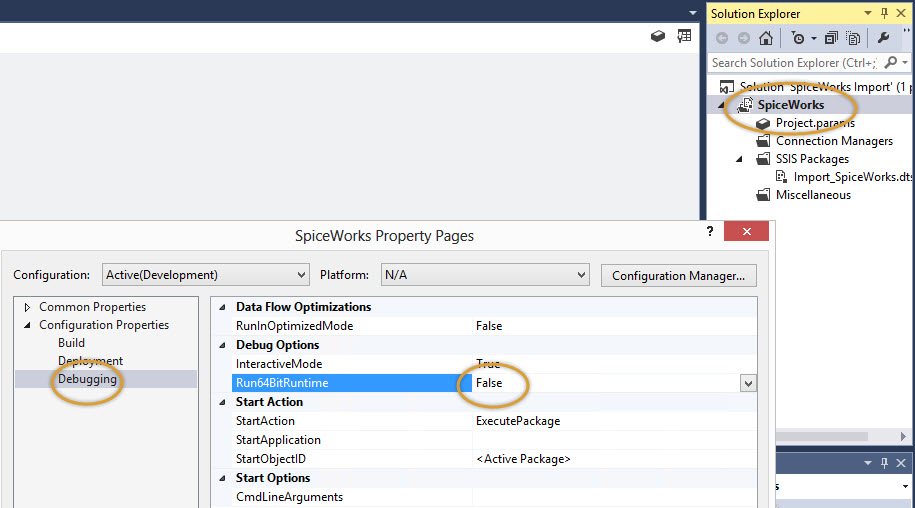Click the Collapse All icon in Solution Explorer
This screenshot has height=508, width=915.
[833, 38]
